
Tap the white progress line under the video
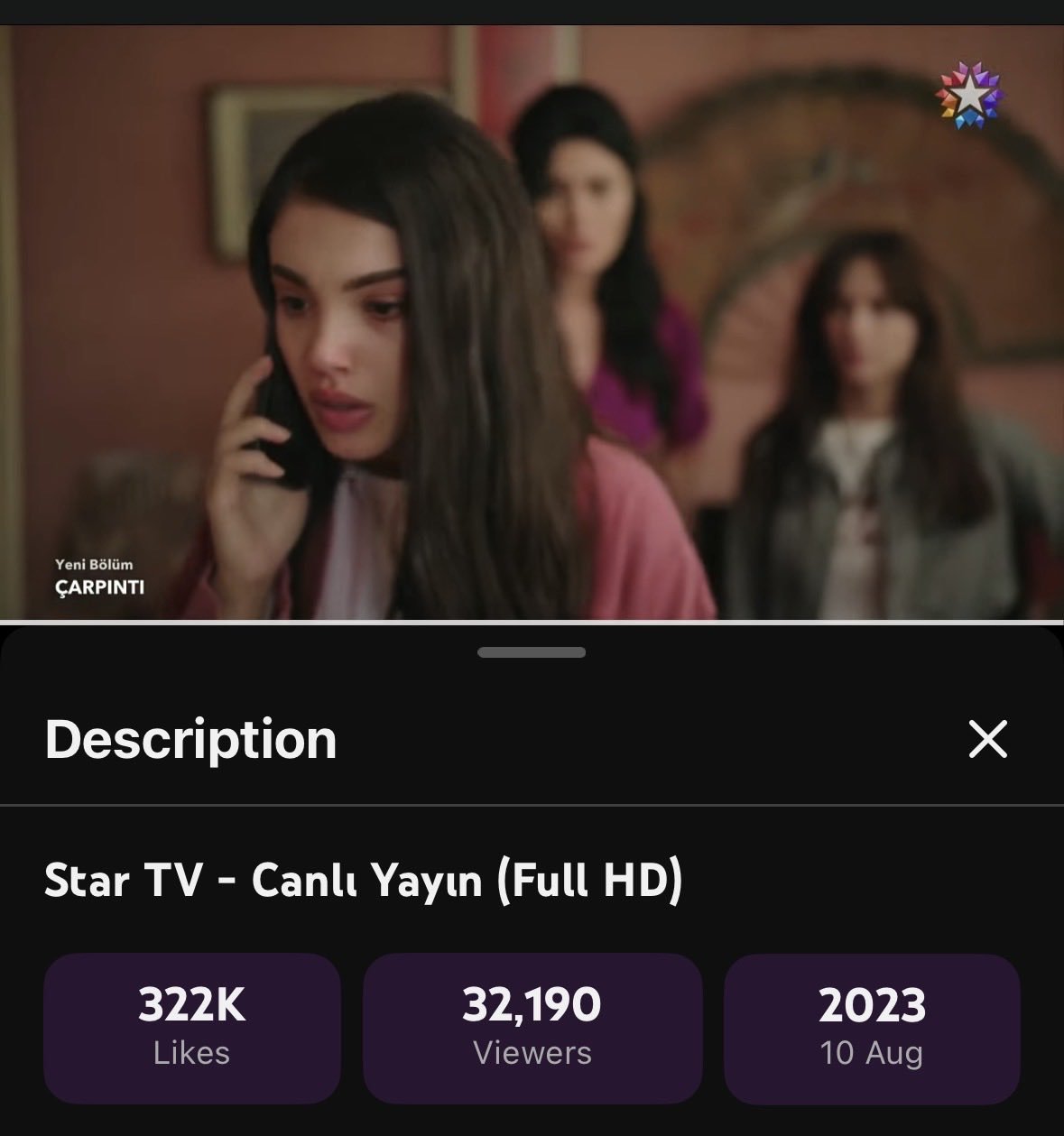click(532, 622)
